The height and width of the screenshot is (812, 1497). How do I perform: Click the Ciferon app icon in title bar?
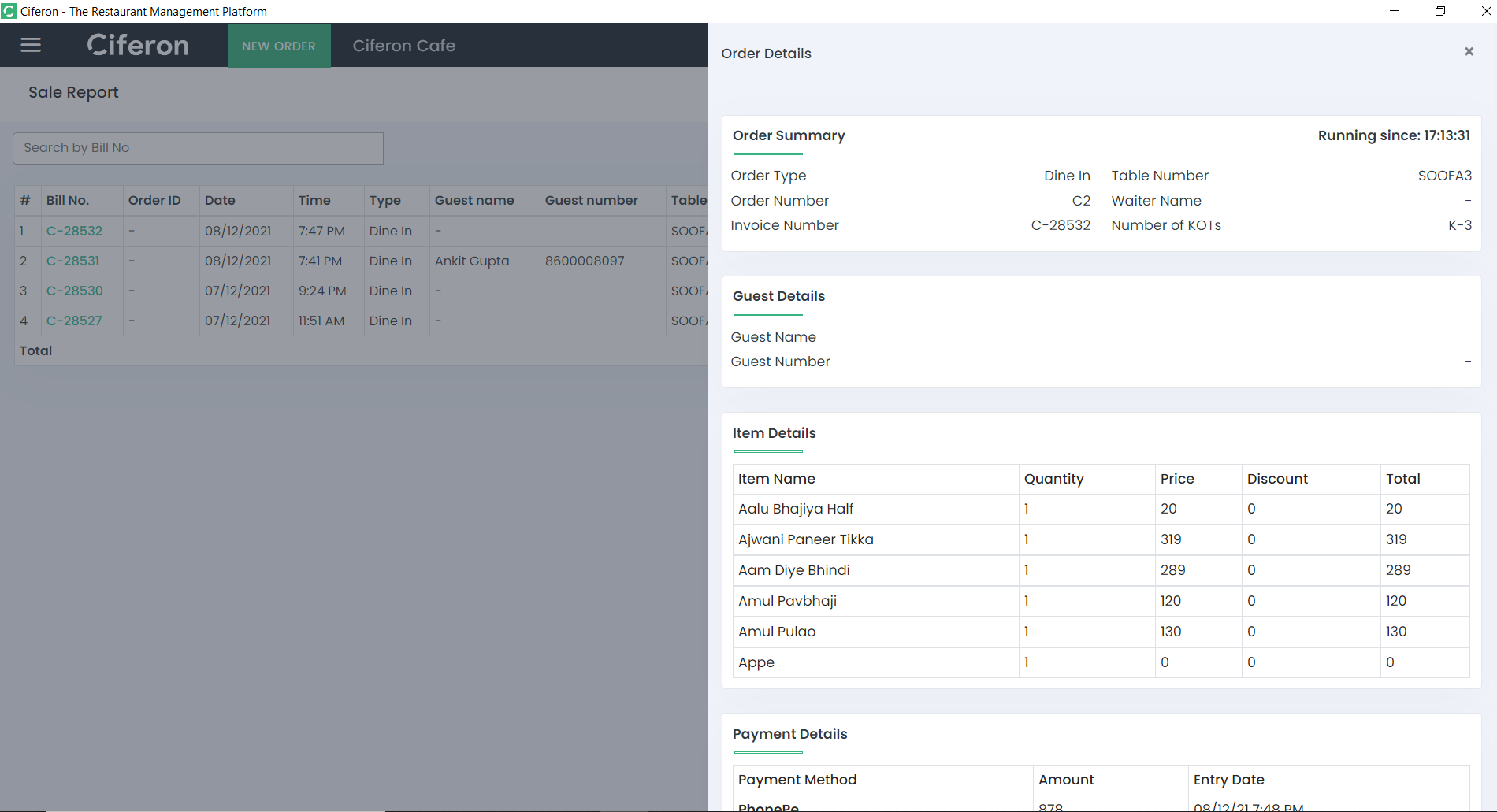click(x=9, y=11)
